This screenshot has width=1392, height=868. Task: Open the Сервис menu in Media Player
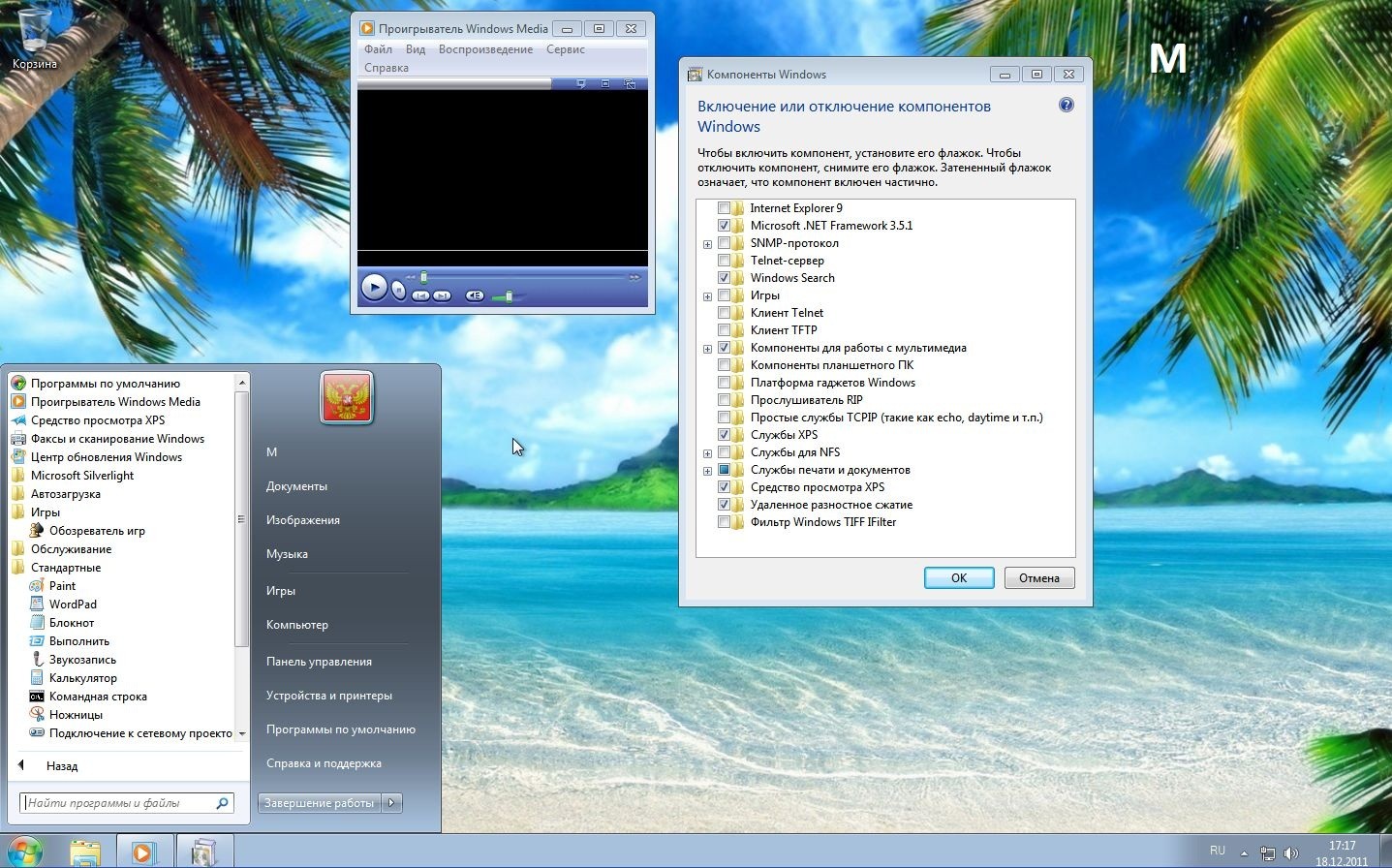566,49
